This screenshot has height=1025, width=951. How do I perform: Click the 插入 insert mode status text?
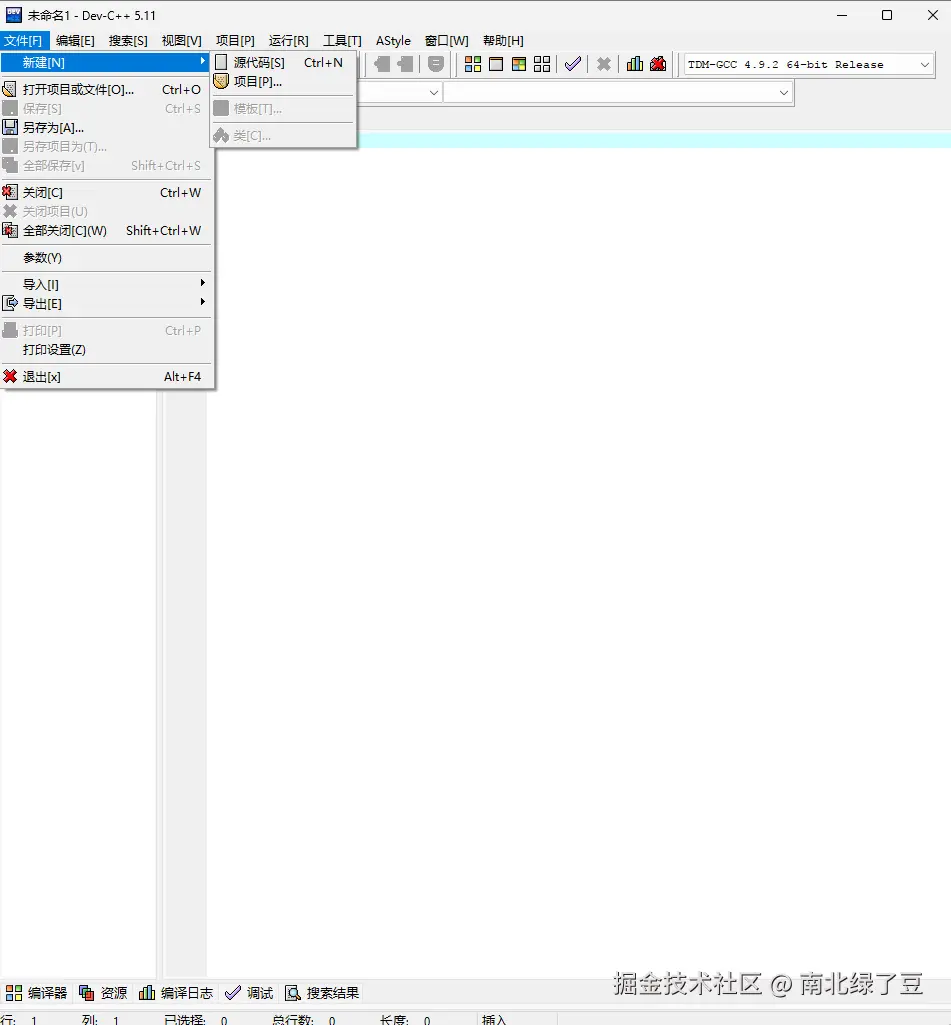coord(494,1019)
